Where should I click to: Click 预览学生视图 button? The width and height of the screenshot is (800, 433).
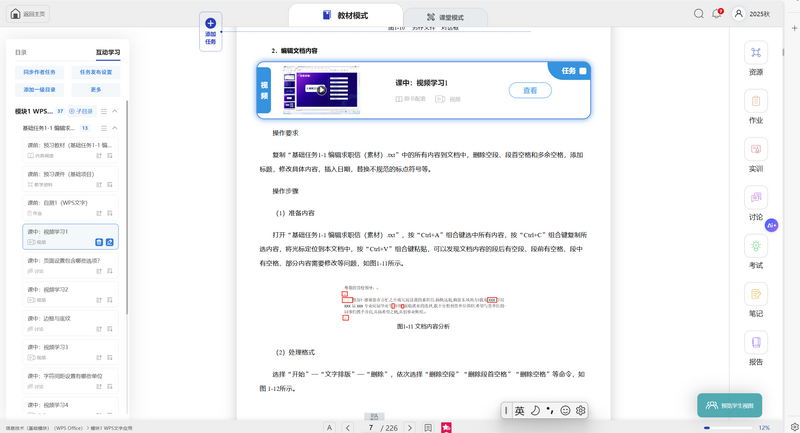click(730, 405)
